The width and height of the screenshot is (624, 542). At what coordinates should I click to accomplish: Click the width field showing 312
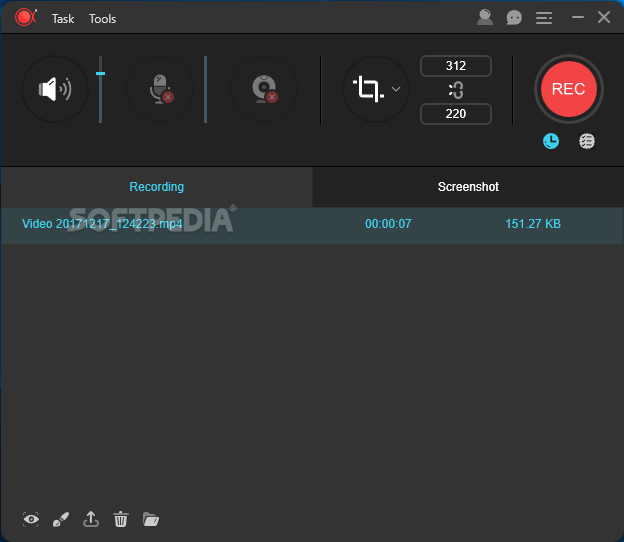[x=456, y=66]
